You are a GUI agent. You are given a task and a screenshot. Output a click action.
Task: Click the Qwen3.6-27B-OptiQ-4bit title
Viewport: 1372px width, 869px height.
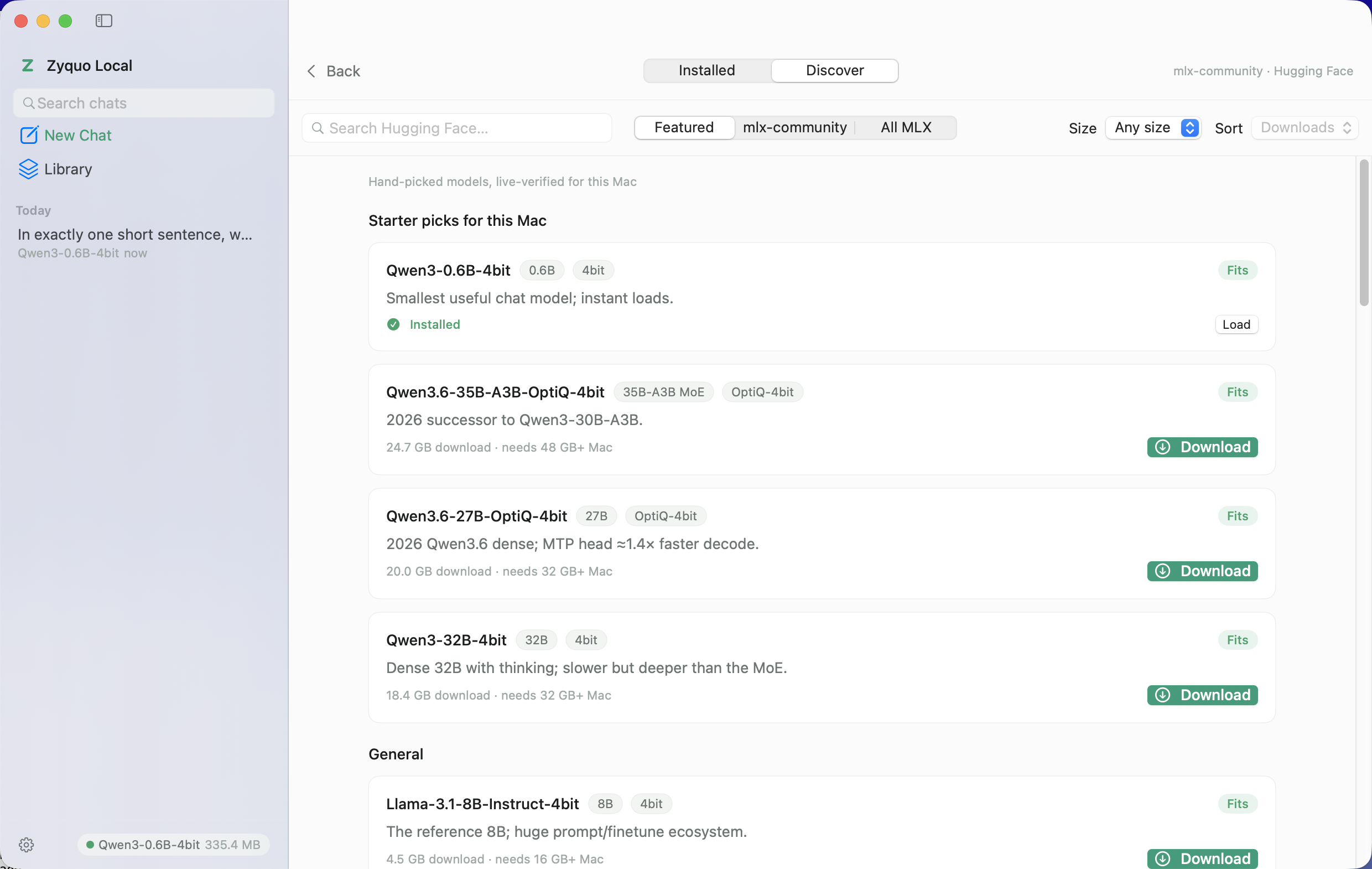point(476,516)
